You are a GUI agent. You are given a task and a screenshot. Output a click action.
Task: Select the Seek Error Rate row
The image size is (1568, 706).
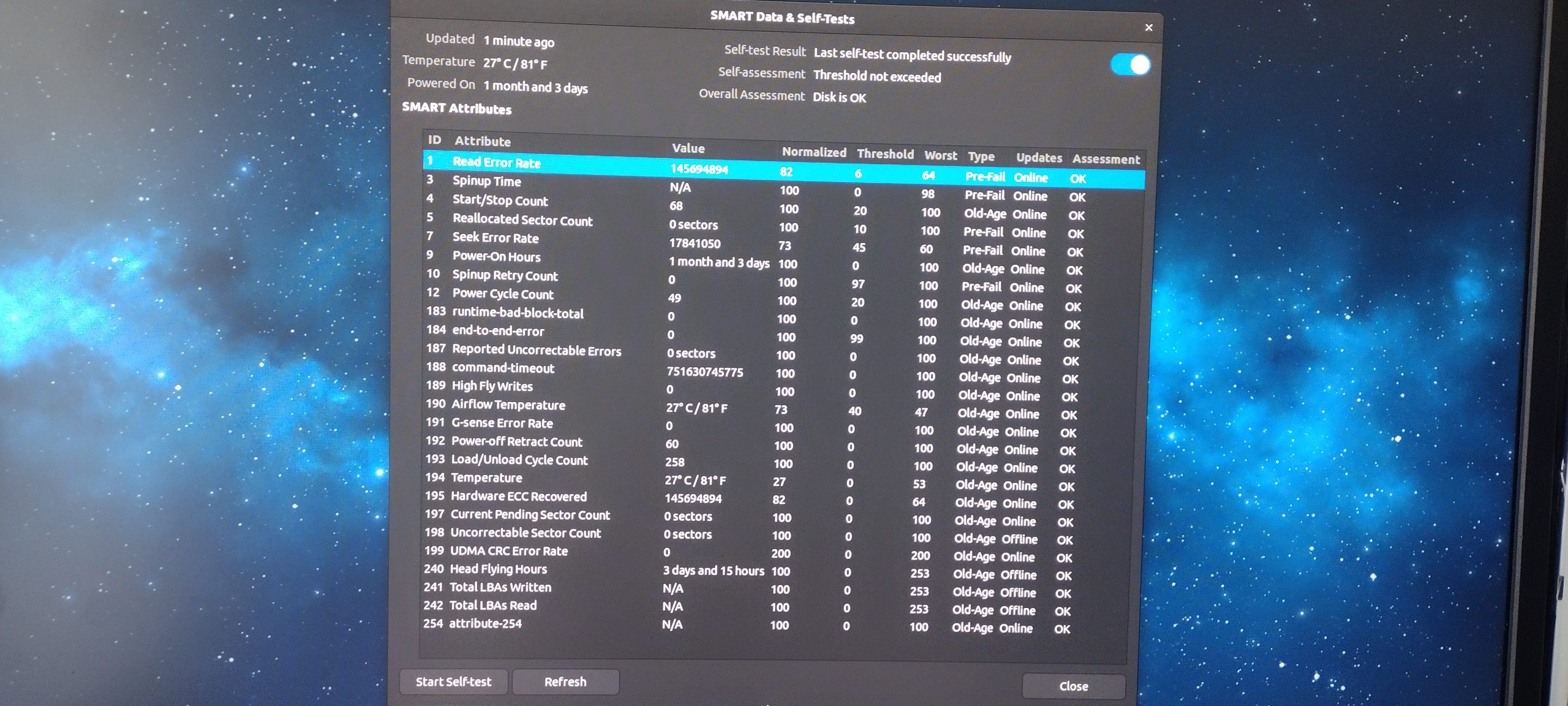(782, 244)
